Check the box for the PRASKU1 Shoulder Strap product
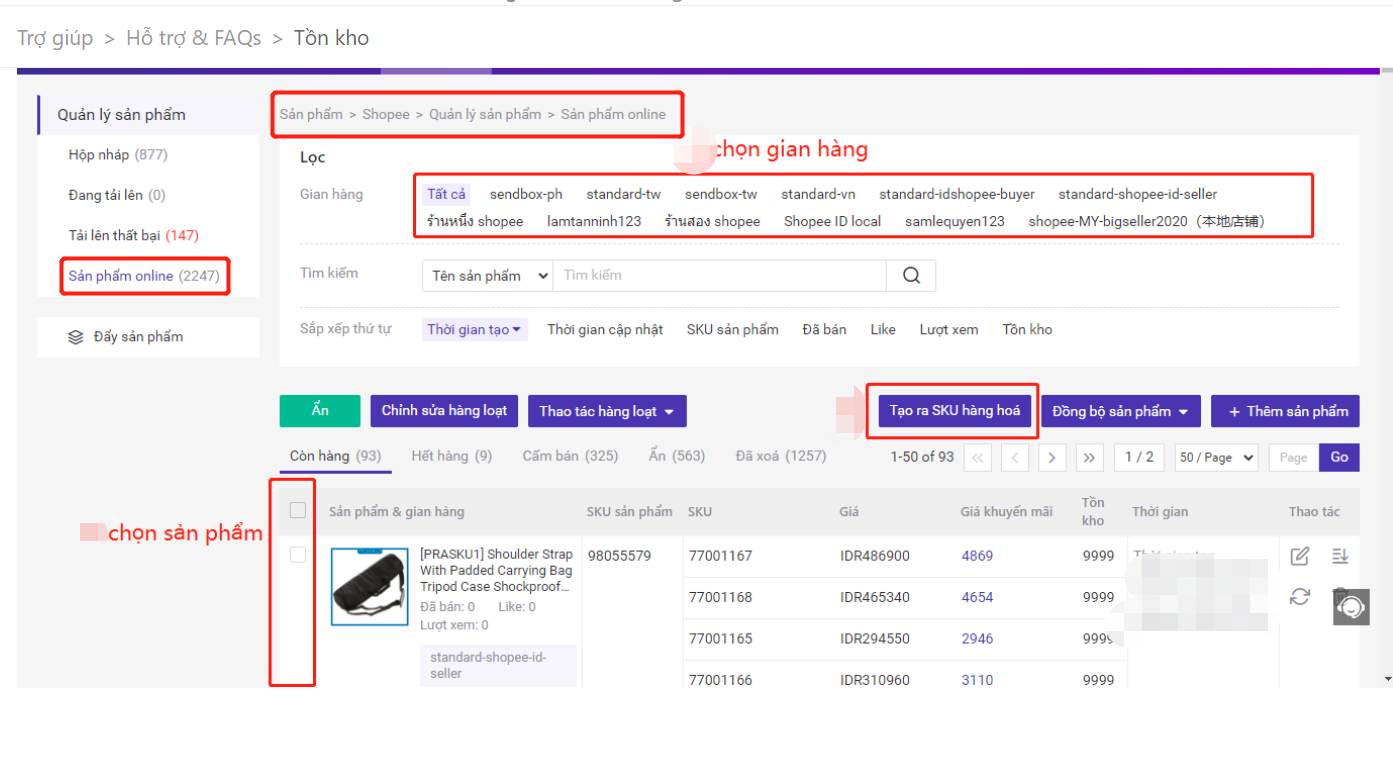This screenshot has height=777, width=1393. (x=298, y=554)
